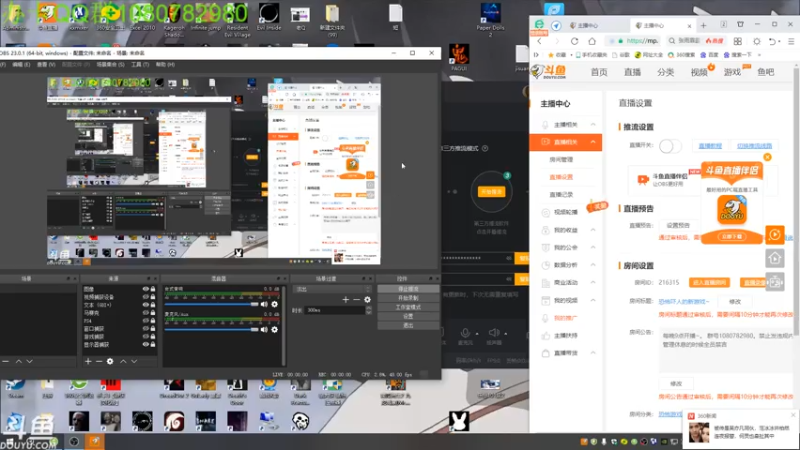Open 台式音响 mixer channel settings gear
800x450 pixels.
pyautogui.click(x=274, y=304)
